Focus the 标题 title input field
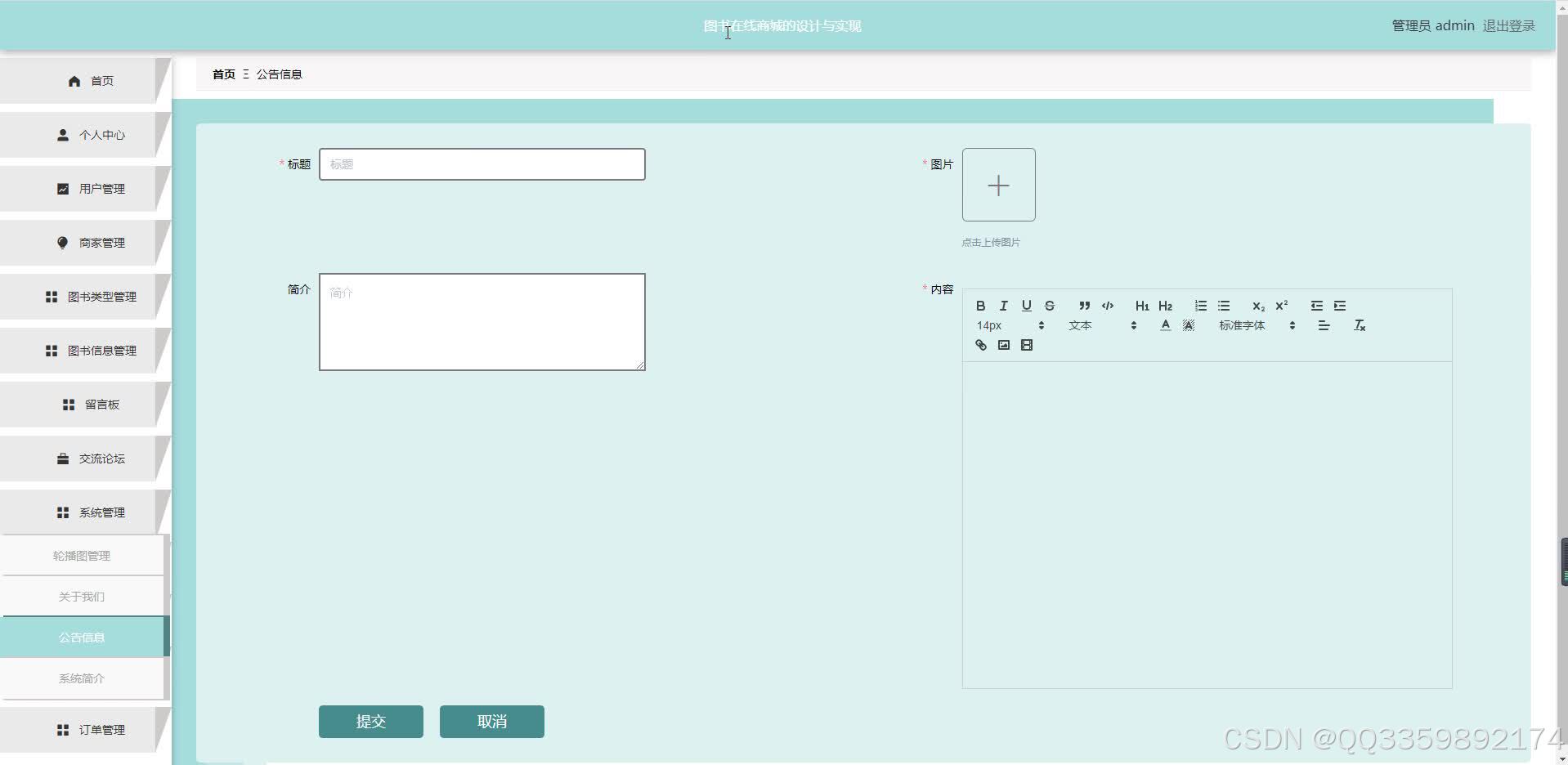 coord(482,164)
